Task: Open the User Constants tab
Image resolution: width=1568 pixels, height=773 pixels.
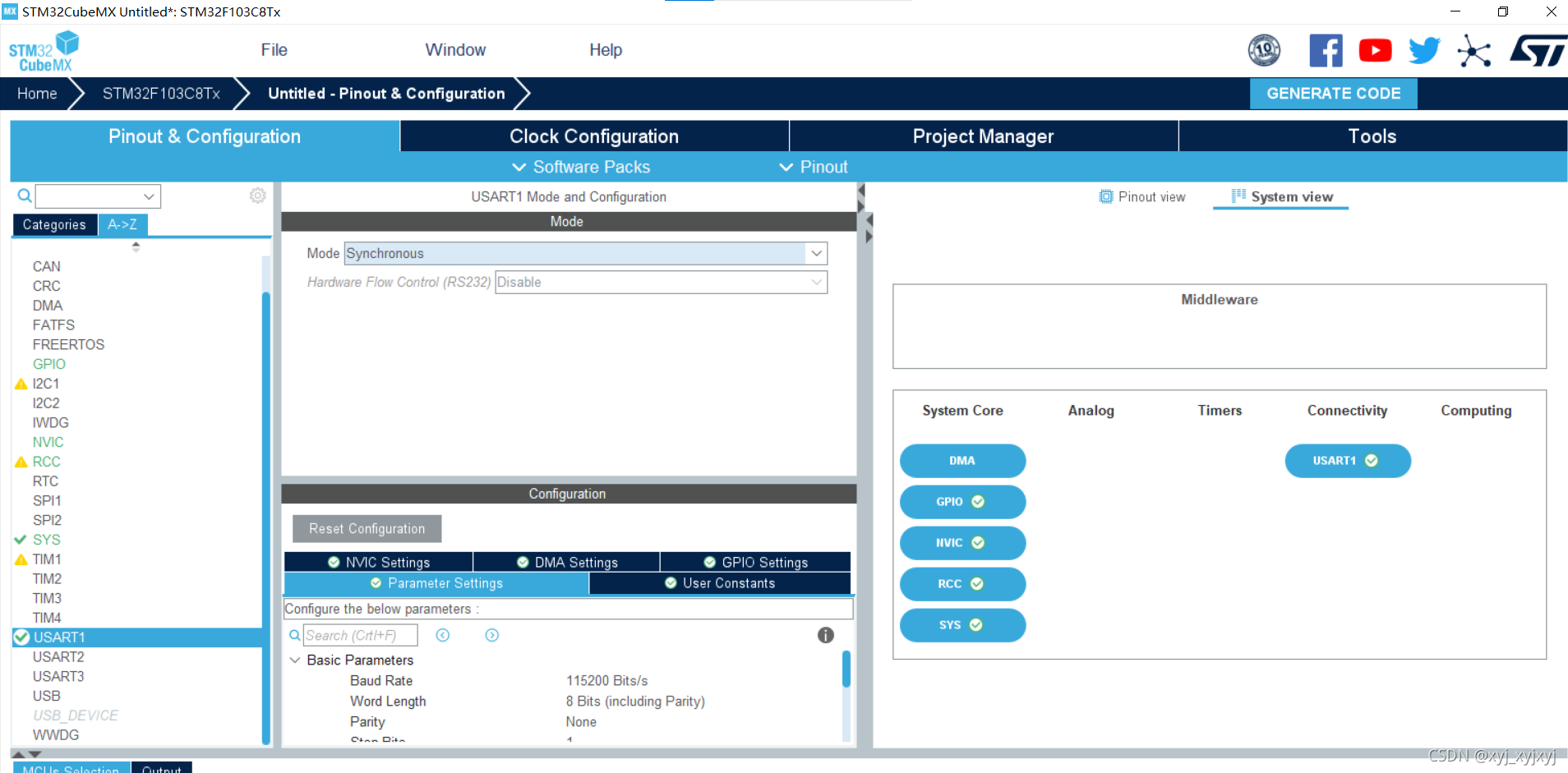Action: 720,583
